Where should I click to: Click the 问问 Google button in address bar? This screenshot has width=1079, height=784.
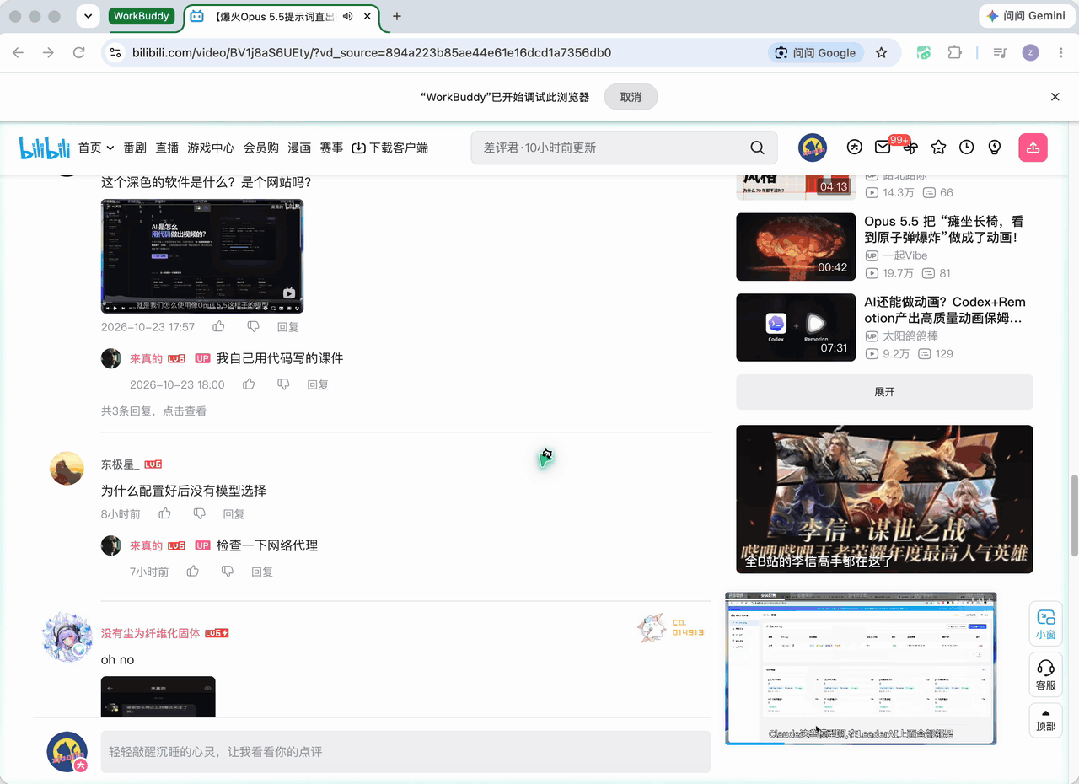point(815,52)
